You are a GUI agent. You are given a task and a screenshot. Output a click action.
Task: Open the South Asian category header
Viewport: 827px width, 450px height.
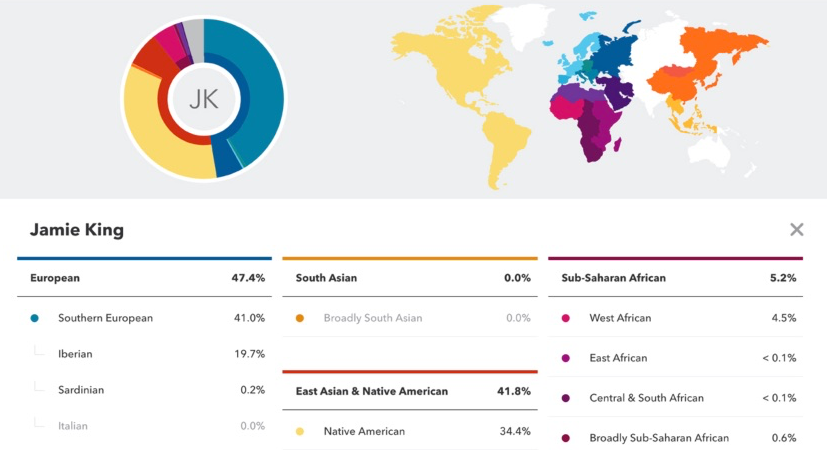tap(410, 278)
